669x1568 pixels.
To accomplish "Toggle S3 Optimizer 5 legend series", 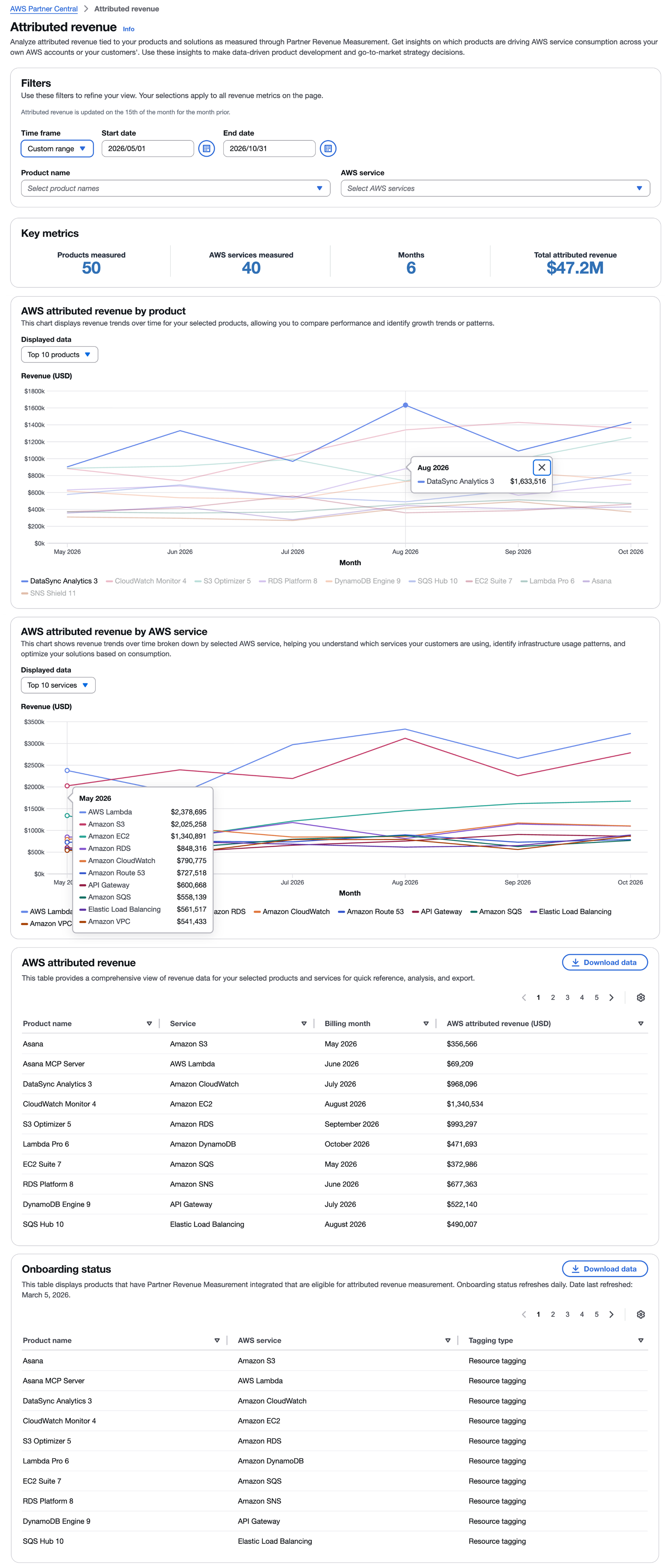I will 223,581.
